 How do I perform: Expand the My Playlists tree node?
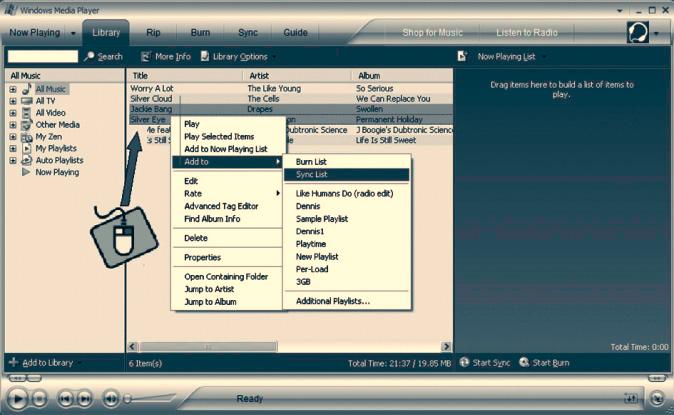point(13,149)
